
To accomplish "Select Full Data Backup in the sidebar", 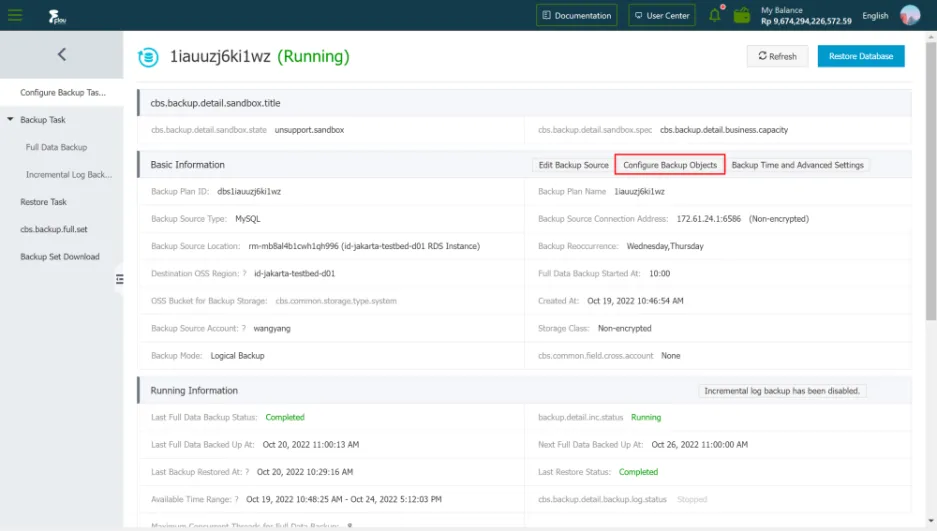I will tap(56, 147).
